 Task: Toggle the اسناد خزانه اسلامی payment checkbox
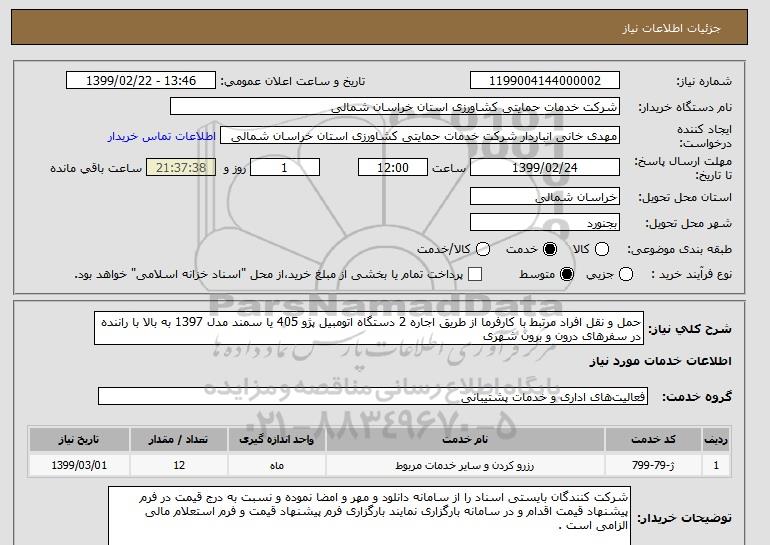pyautogui.click(x=475, y=274)
